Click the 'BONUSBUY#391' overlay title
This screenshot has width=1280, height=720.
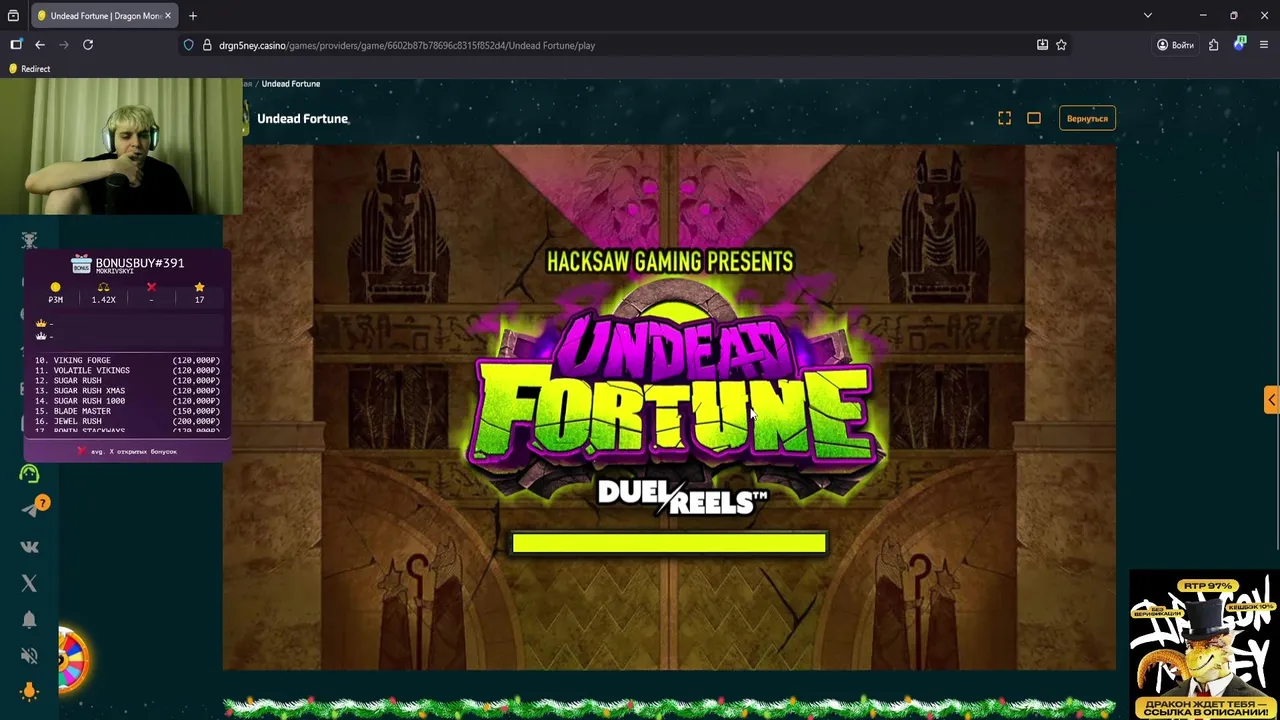click(140, 263)
